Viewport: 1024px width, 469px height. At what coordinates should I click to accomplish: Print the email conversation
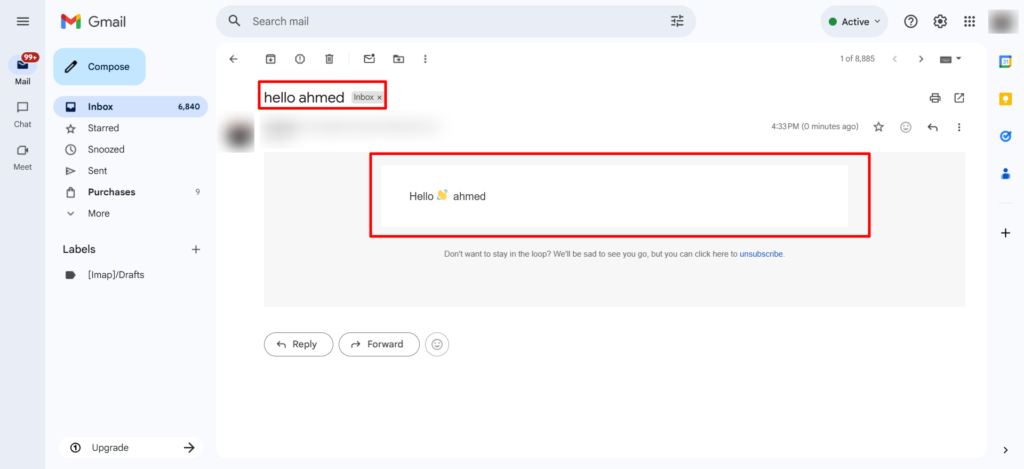pos(935,98)
